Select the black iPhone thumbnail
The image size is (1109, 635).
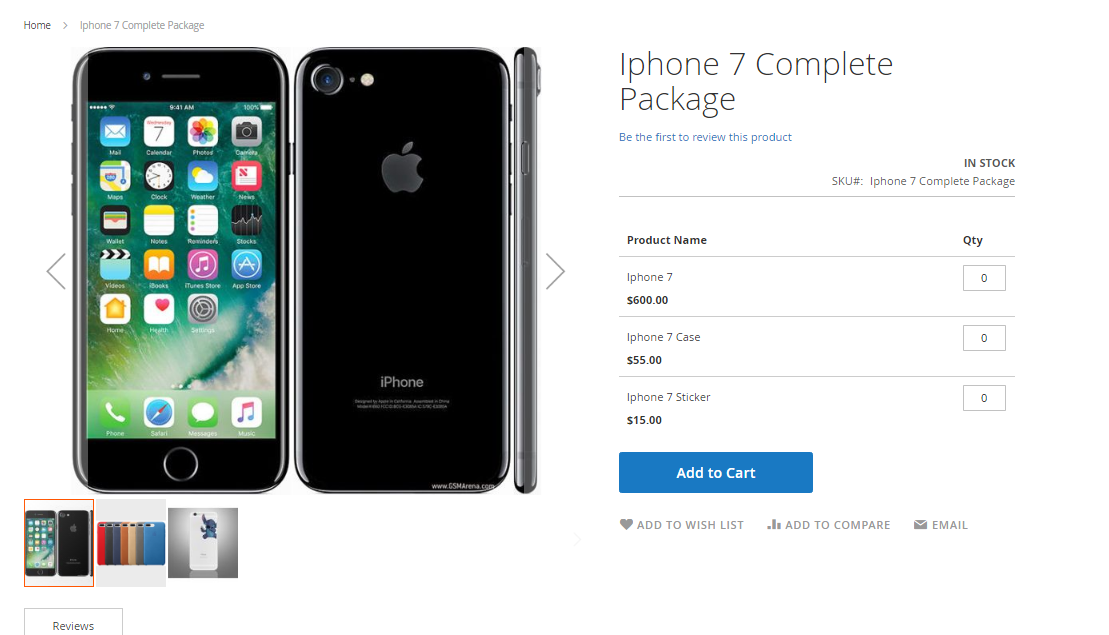(x=59, y=543)
